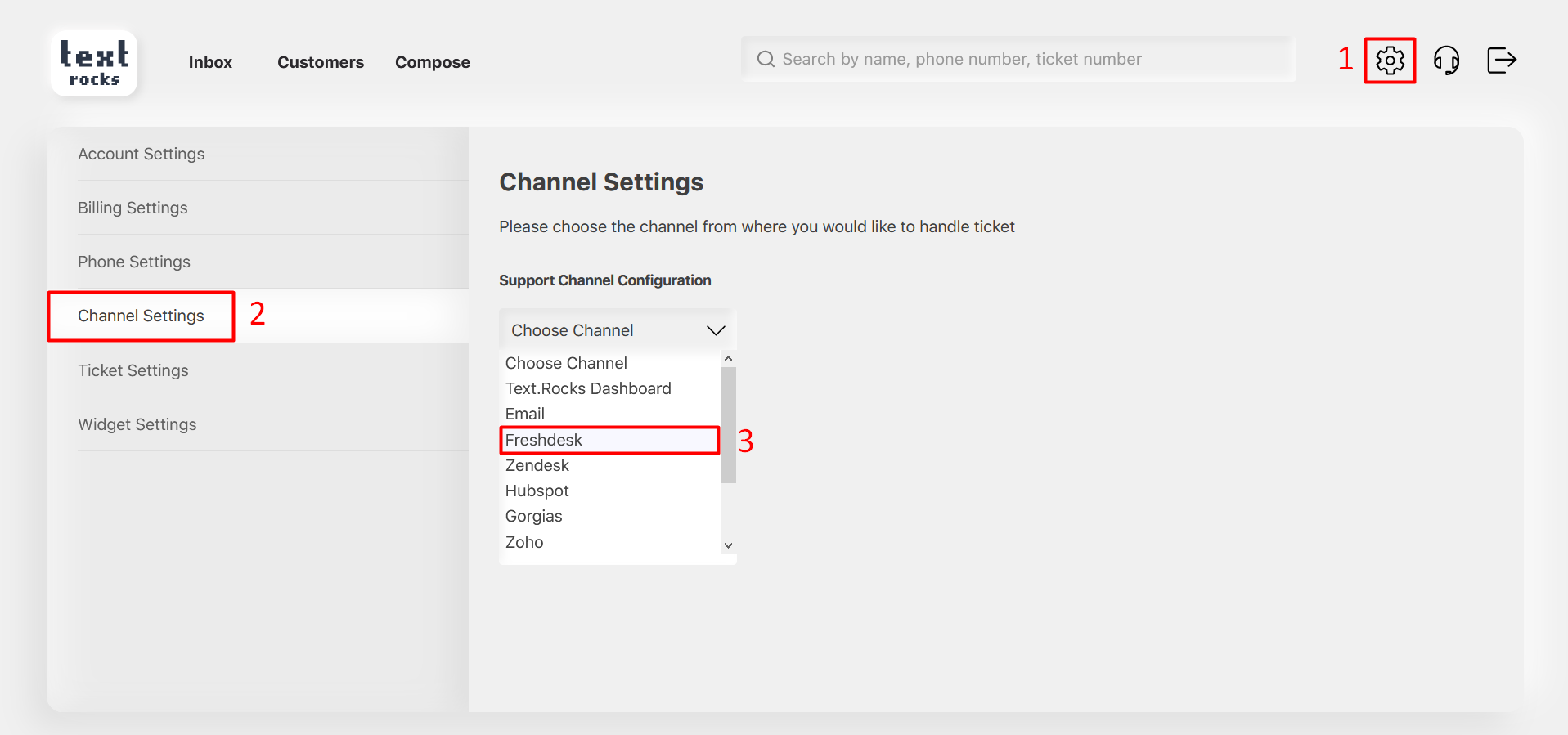Click the text rocks logo
This screenshot has width=1568, height=735.
click(94, 64)
